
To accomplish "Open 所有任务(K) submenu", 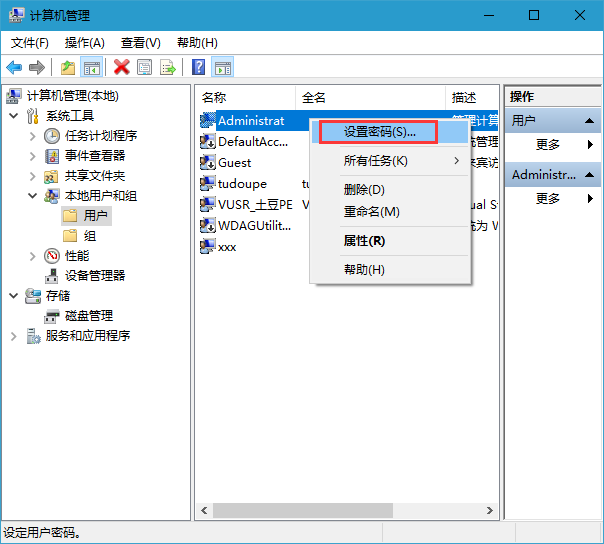I will click(x=391, y=161).
